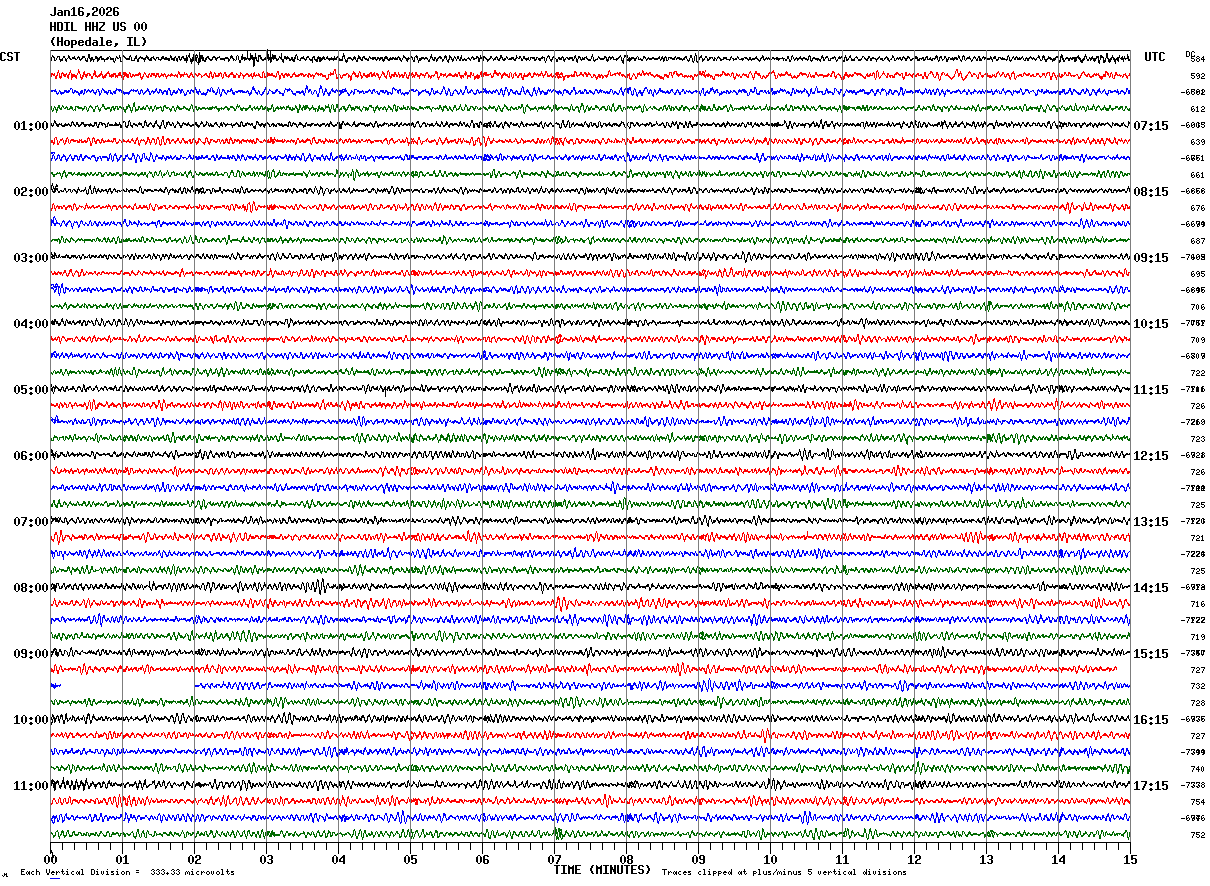Click the DC offset value "754"

(x=1197, y=802)
